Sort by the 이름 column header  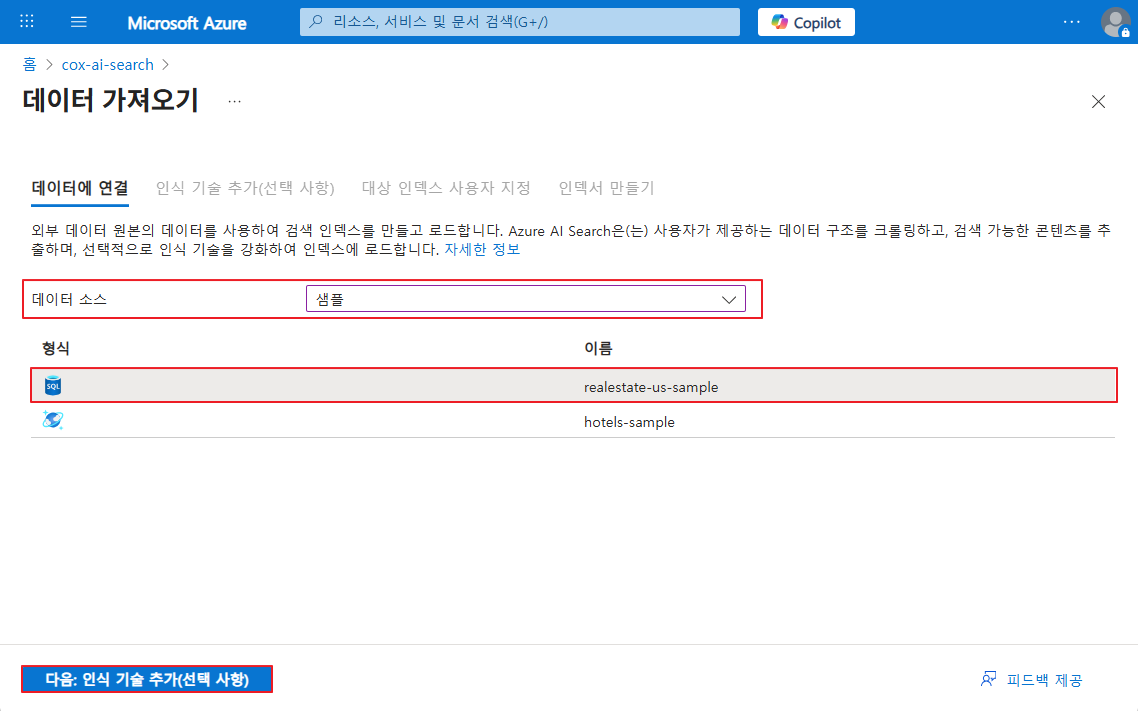[598, 348]
